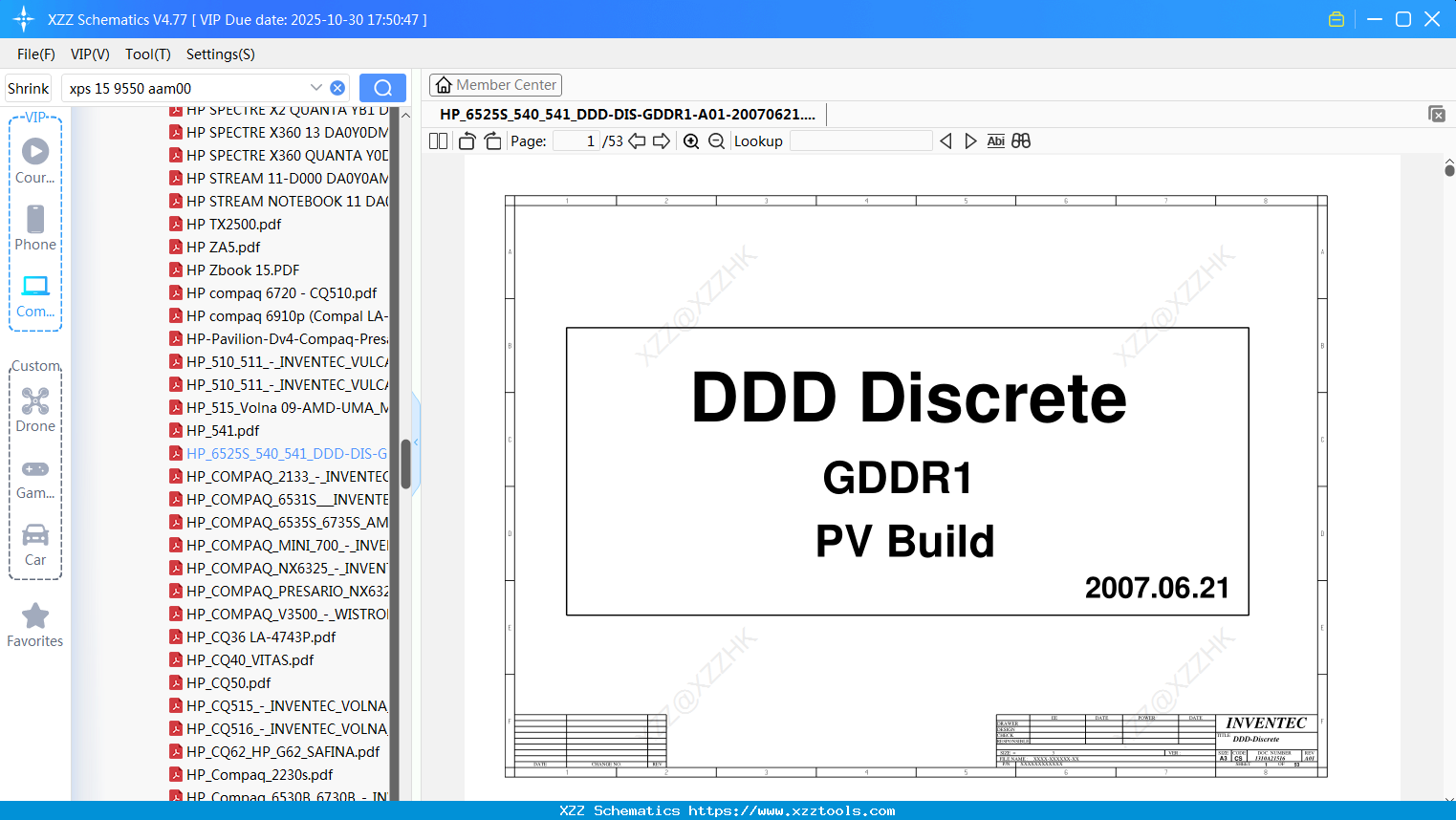Find previous lookup match triangle

[x=945, y=141]
